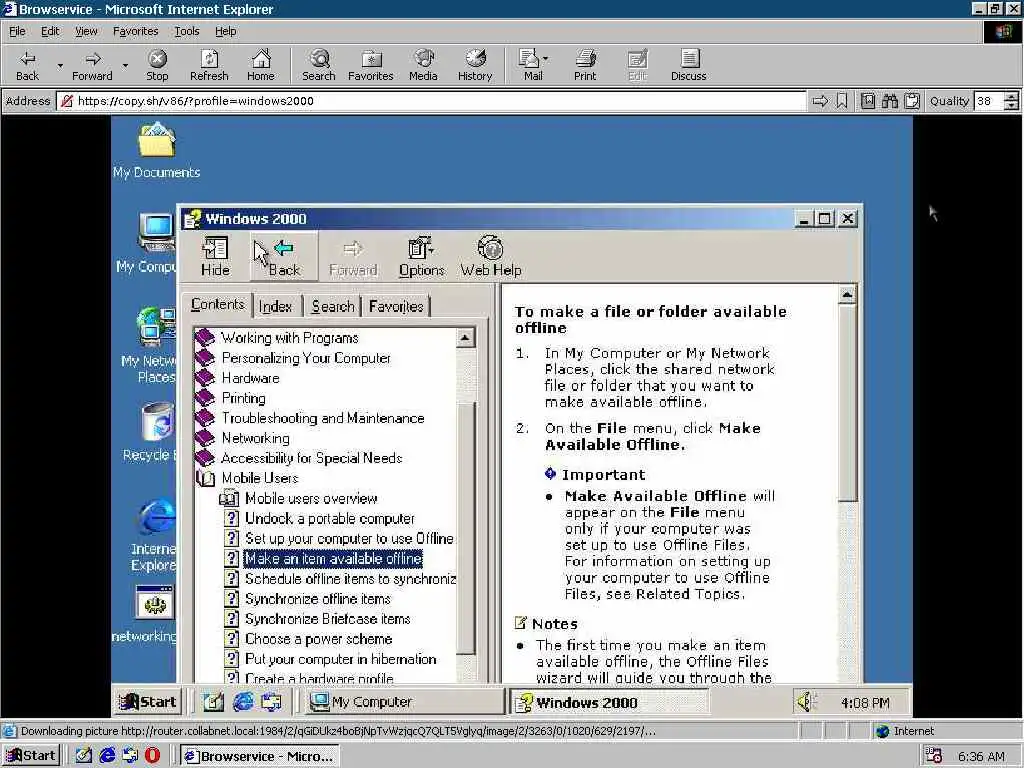The height and width of the screenshot is (768, 1024).
Task: Click the Go arrow beside address bar
Action: coord(820,101)
